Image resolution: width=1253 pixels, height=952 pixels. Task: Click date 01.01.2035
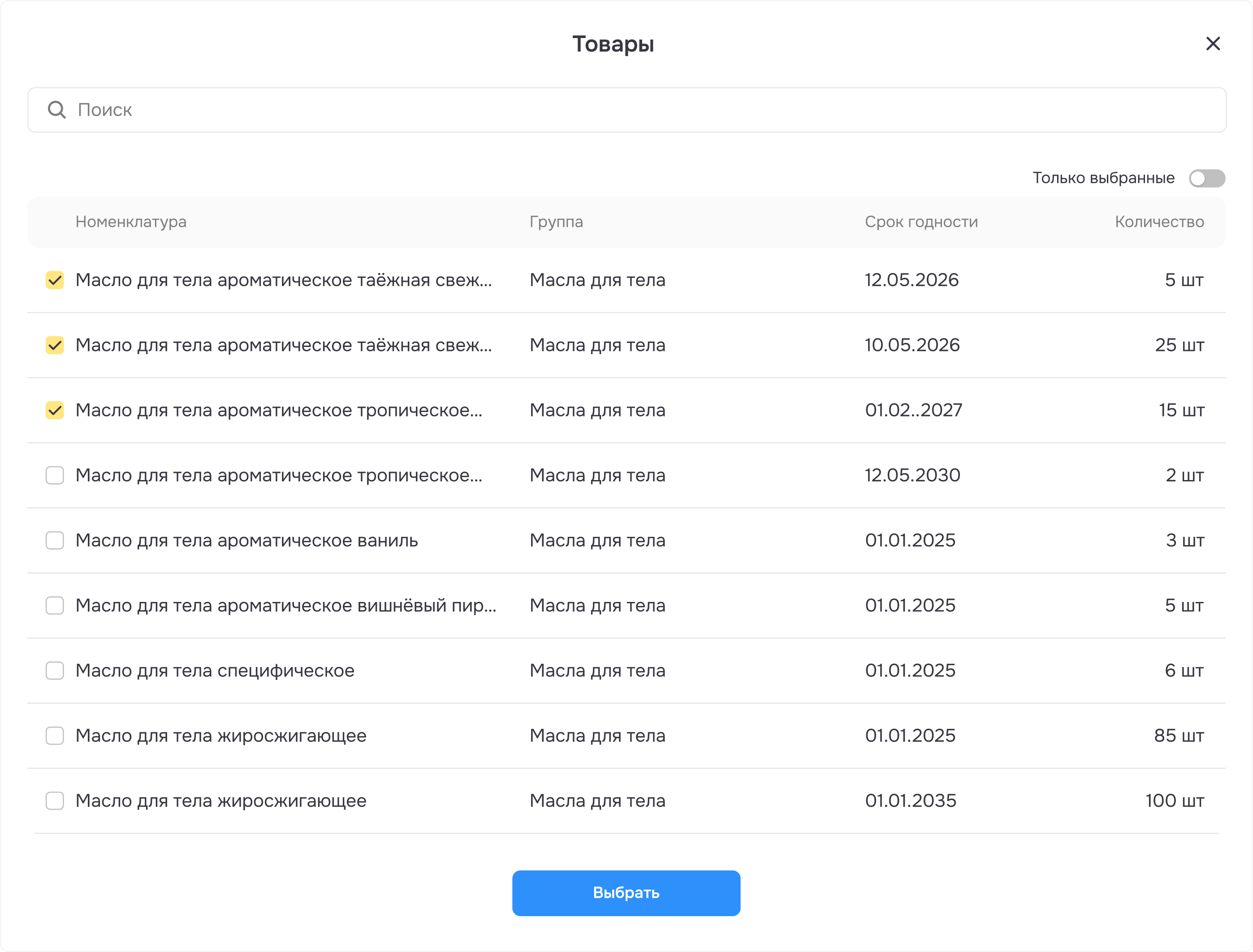click(910, 801)
